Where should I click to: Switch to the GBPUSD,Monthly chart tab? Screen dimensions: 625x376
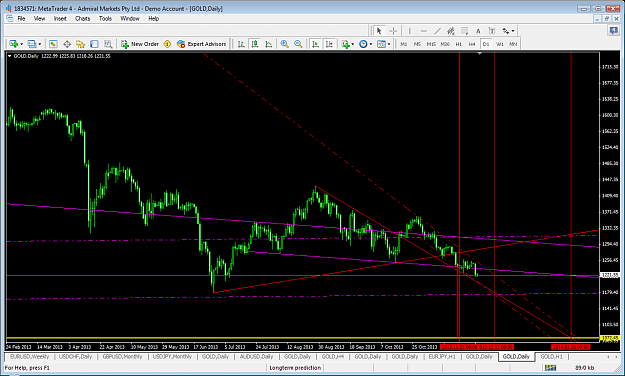click(122, 356)
